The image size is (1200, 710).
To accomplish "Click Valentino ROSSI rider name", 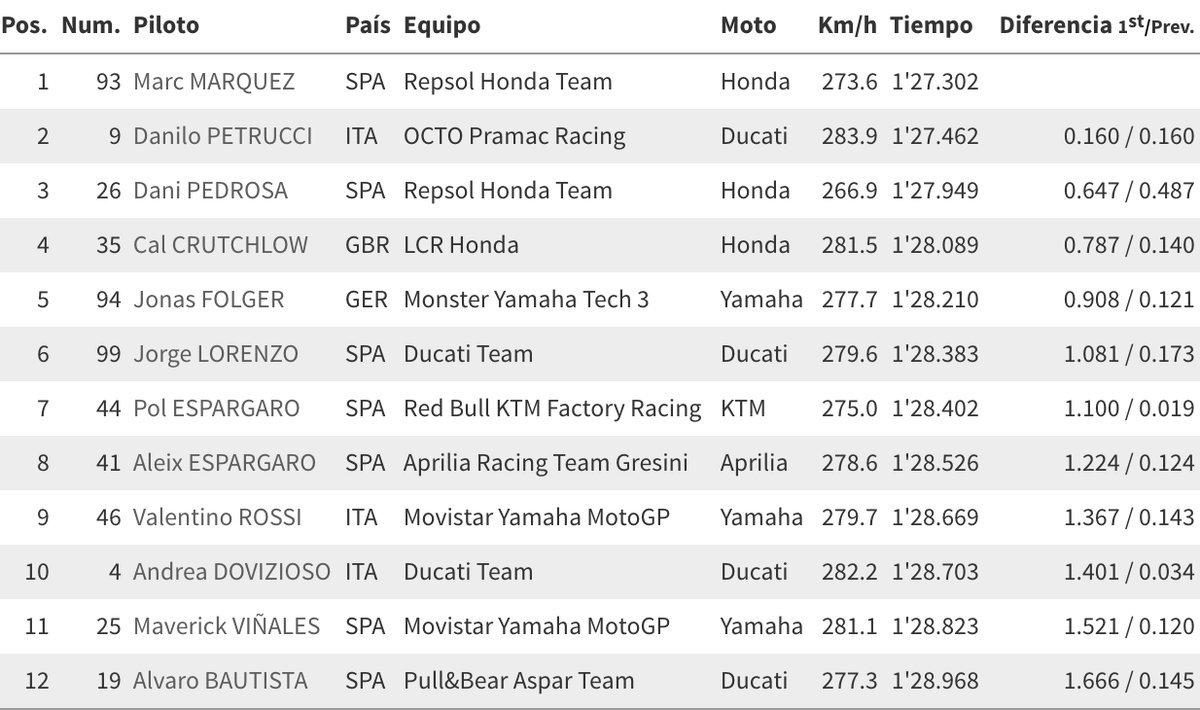I will pyautogui.click(x=217, y=517).
